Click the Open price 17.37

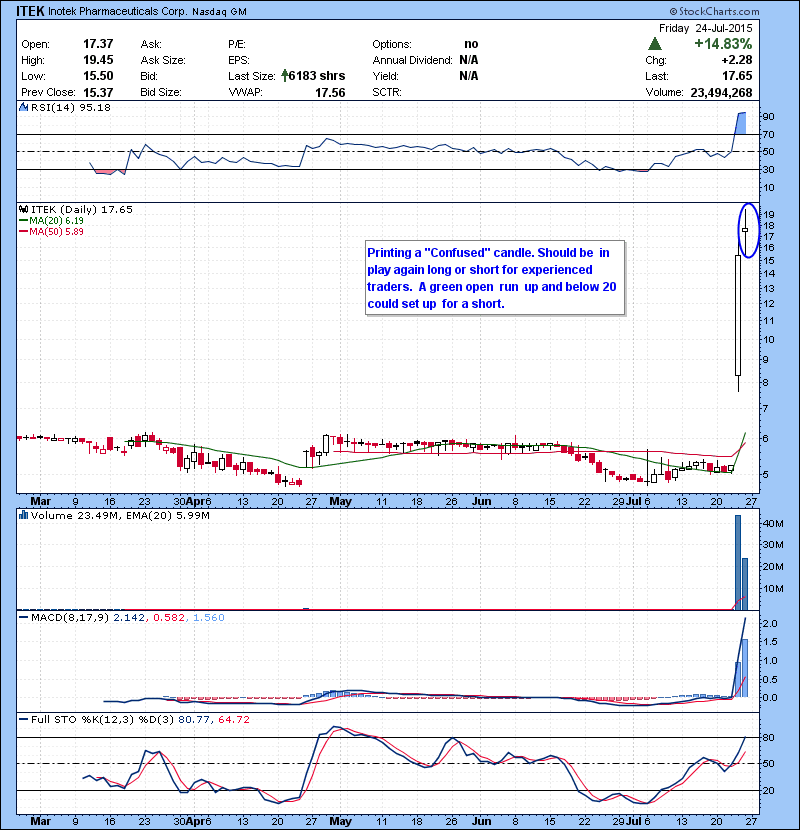pyautogui.click(x=98, y=44)
